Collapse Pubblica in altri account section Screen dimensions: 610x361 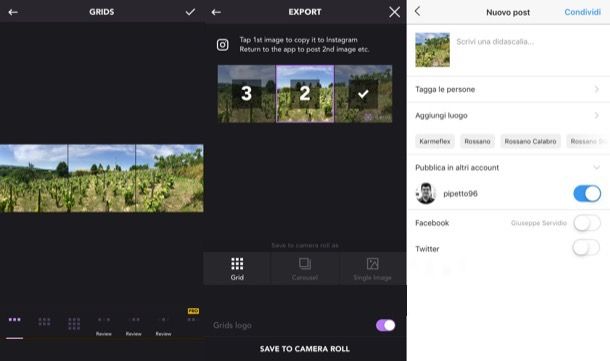[x=596, y=167]
